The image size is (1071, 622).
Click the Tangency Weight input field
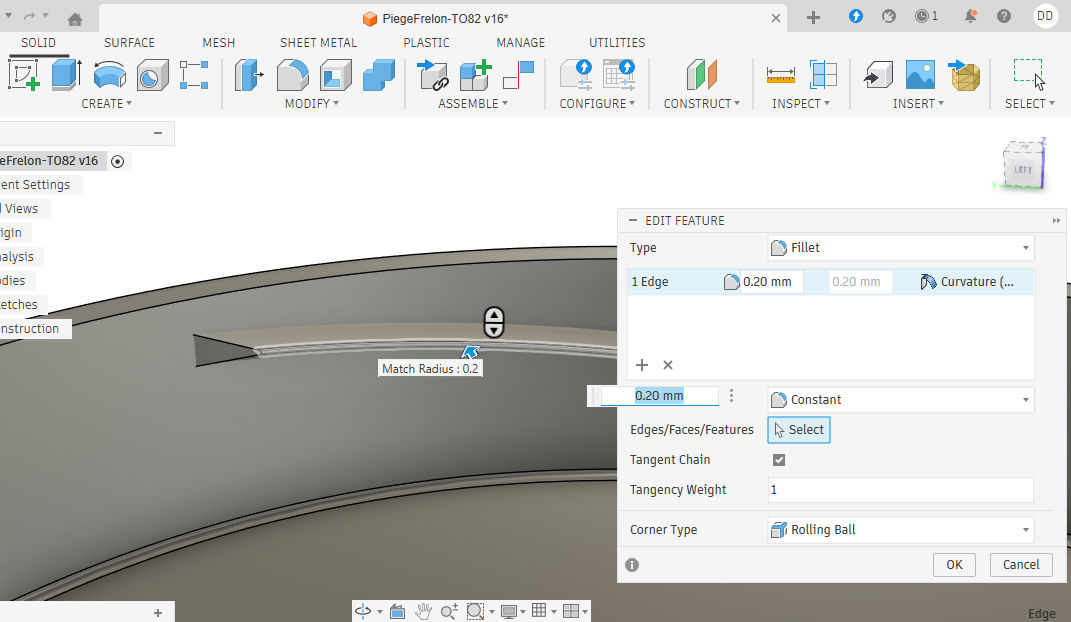[899, 490]
